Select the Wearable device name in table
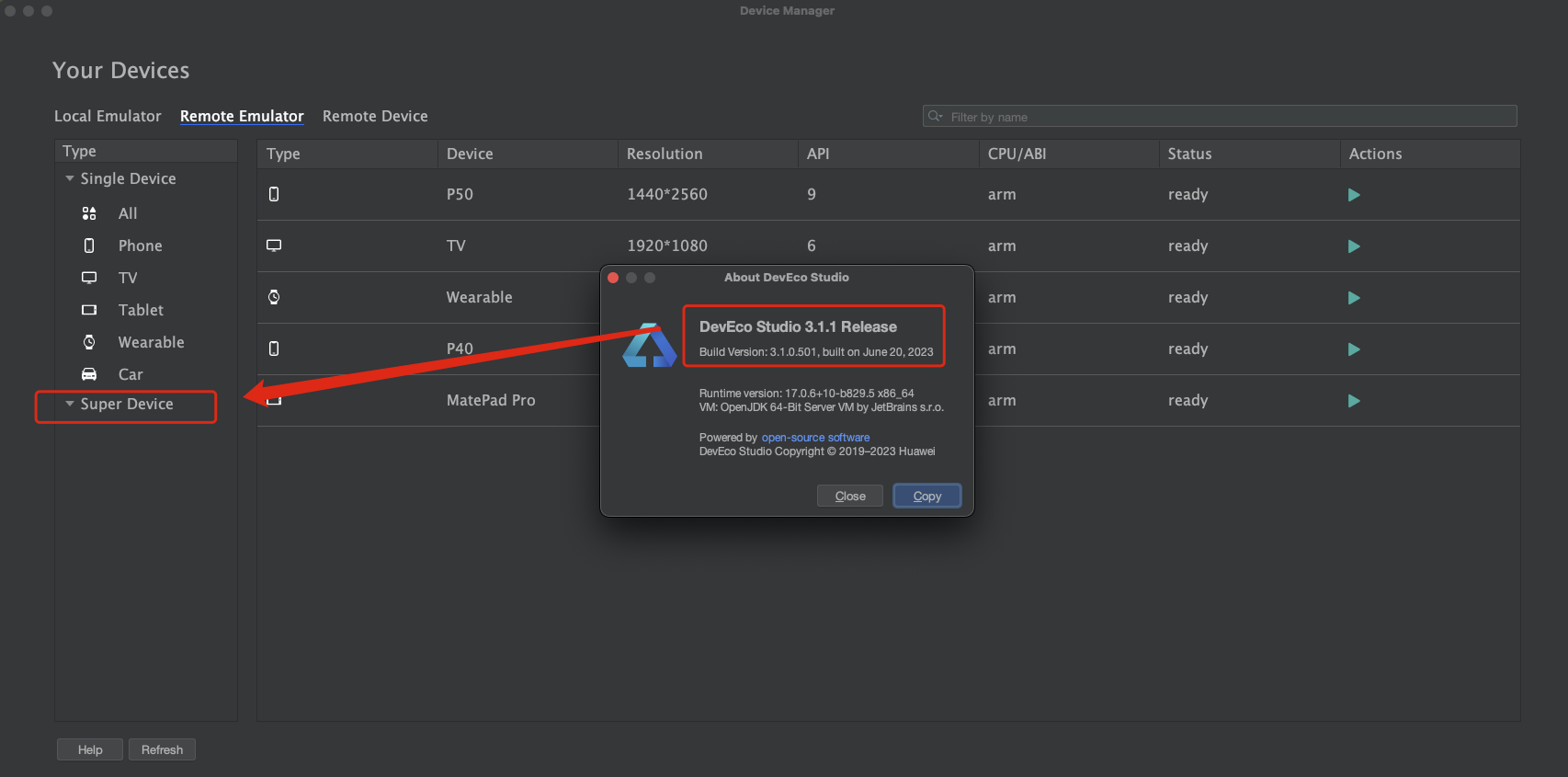 (479, 297)
